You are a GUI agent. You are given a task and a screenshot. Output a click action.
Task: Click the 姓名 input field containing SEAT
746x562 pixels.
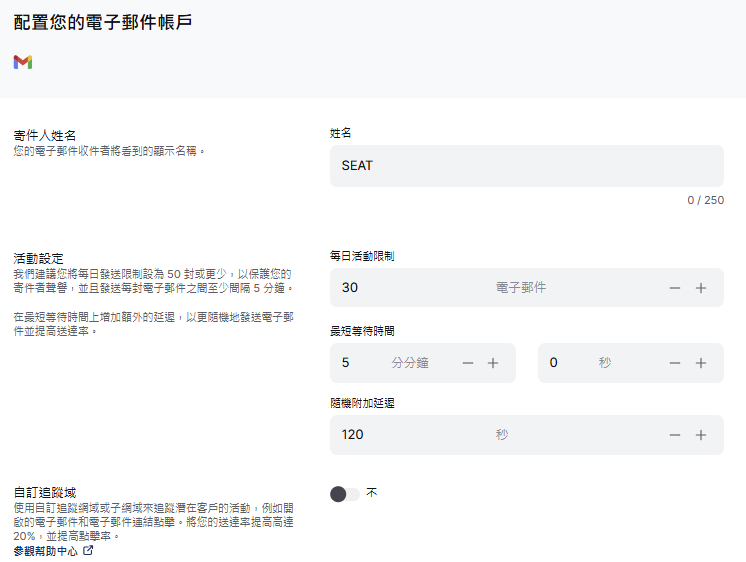tap(526, 166)
